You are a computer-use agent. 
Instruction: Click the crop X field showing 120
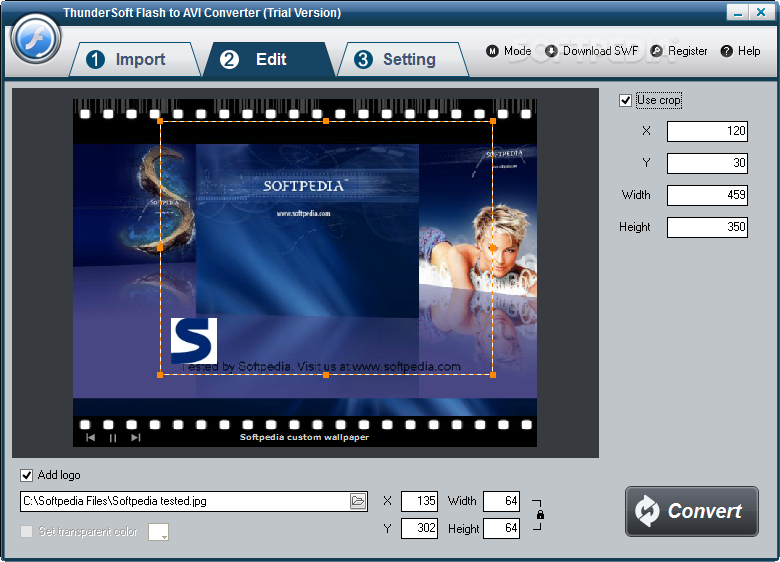pyautogui.click(x=707, y=131)
